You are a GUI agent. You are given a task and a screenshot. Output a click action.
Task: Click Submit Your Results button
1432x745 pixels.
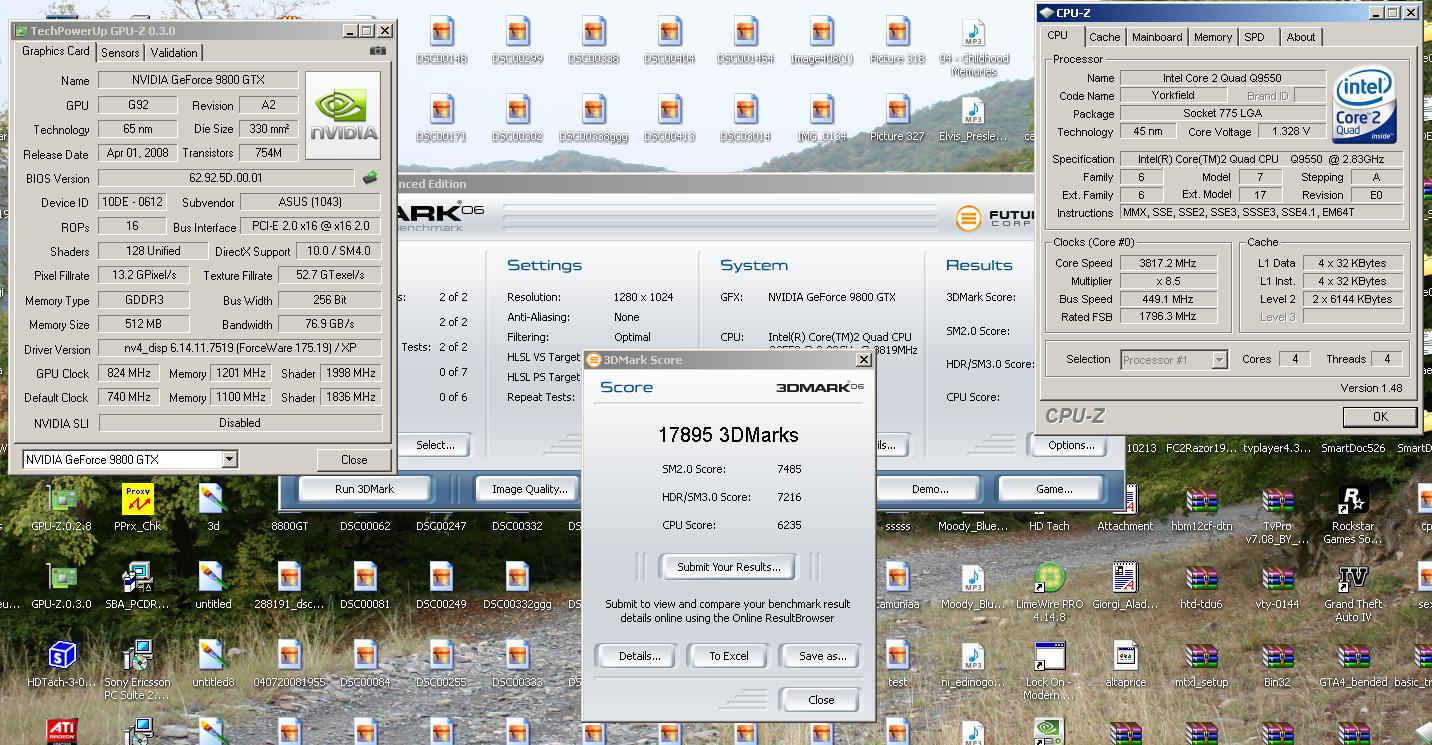(729, 567)
